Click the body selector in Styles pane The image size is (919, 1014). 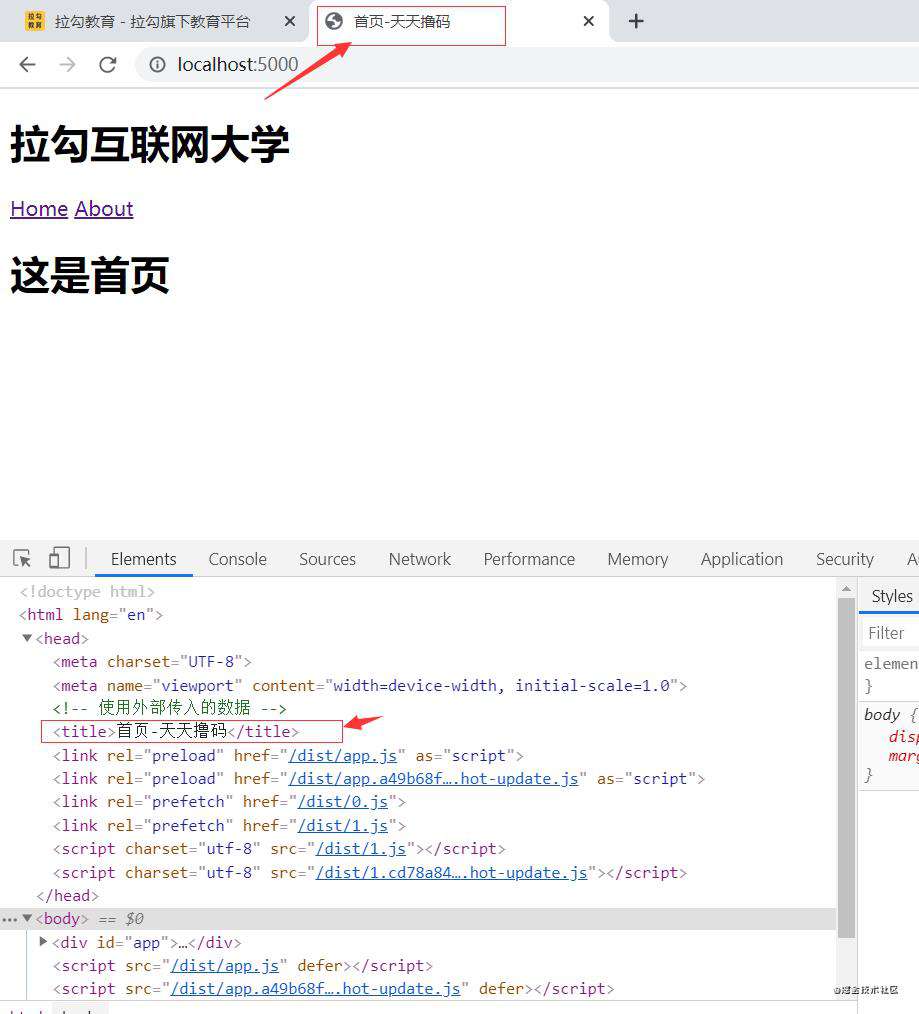click(x=882, y=715)
